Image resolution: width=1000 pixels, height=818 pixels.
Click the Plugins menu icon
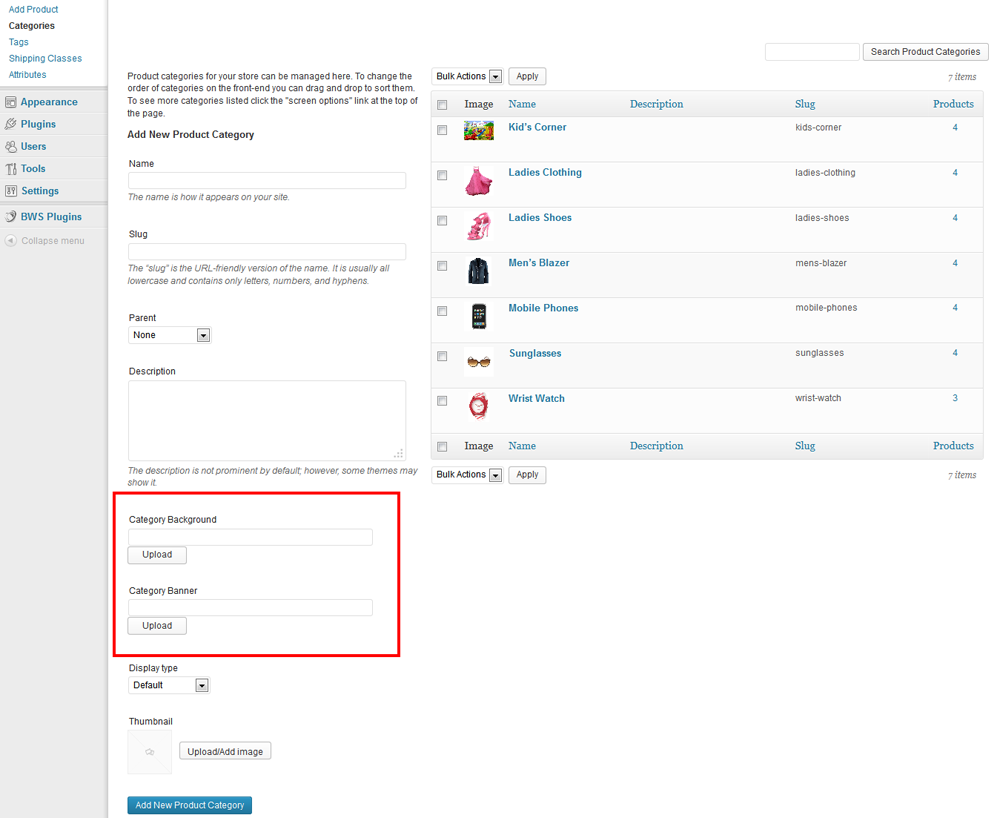coord(11,124)
